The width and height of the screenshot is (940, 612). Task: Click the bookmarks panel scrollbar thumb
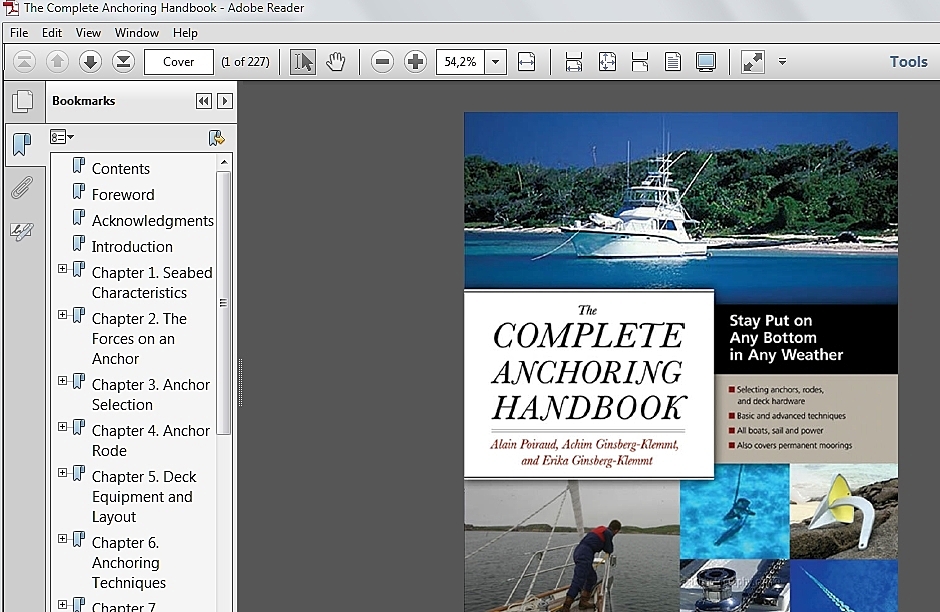pos(223,303)
